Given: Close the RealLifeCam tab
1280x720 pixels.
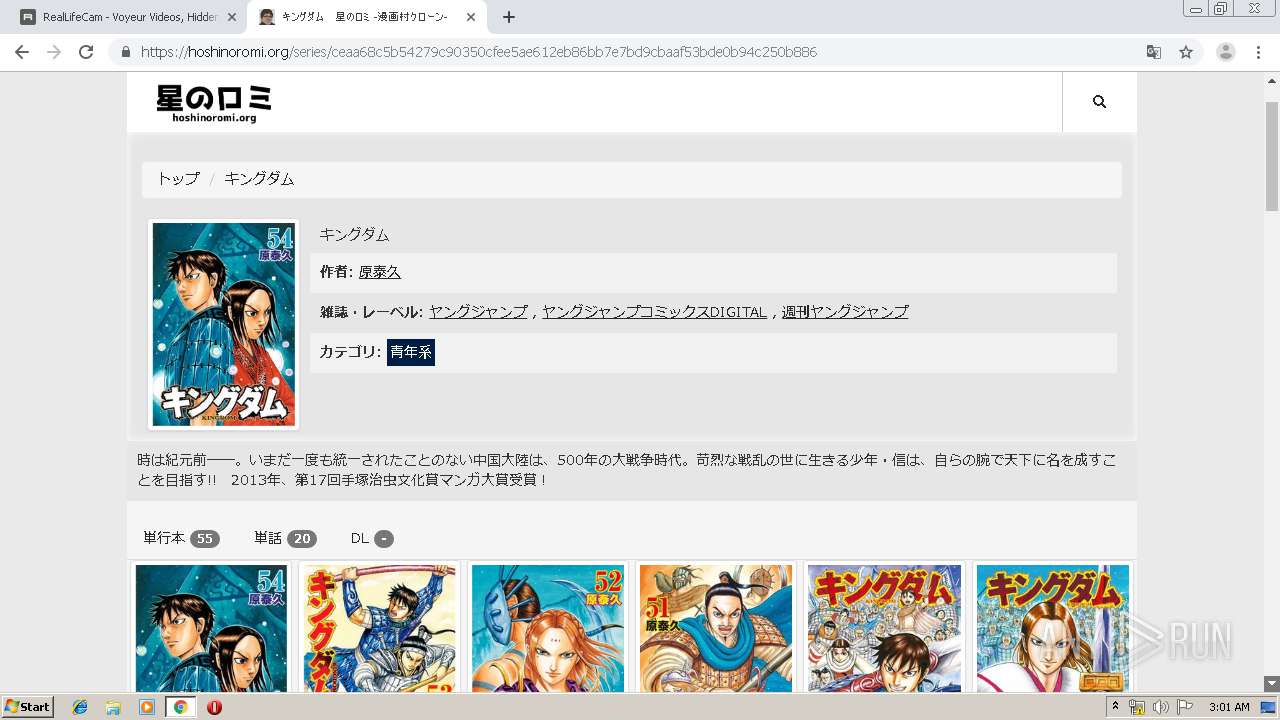Looking at the screenshot, I should (x=232, y=17).
